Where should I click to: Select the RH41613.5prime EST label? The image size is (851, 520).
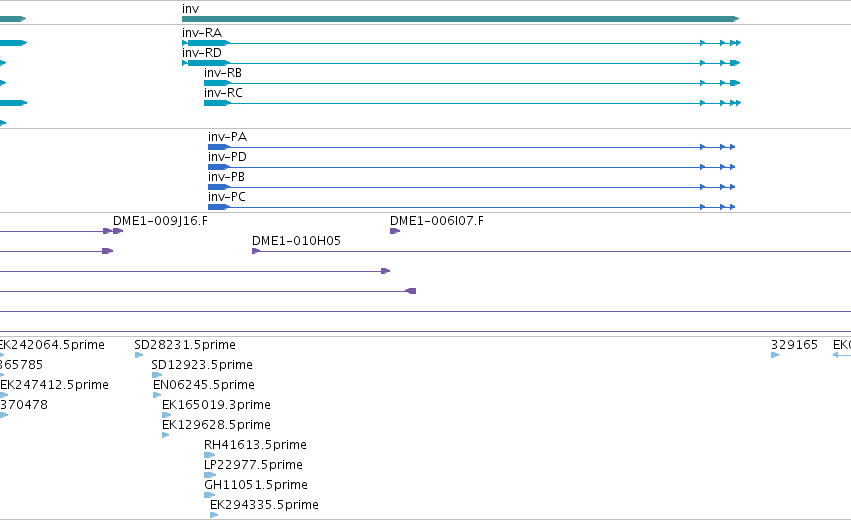[255, 445]
